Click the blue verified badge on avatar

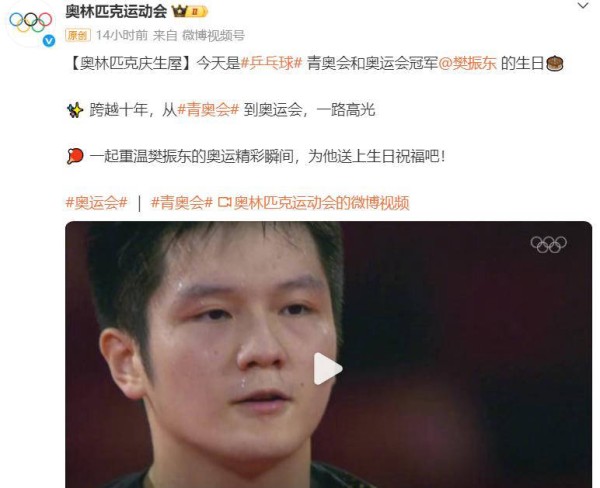tap(49, 41)
